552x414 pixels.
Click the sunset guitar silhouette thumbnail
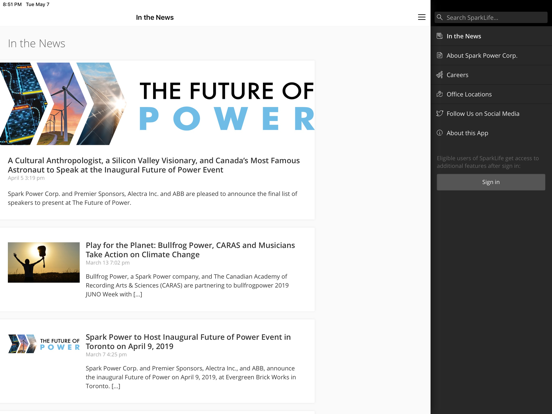[x=44, y=262]
